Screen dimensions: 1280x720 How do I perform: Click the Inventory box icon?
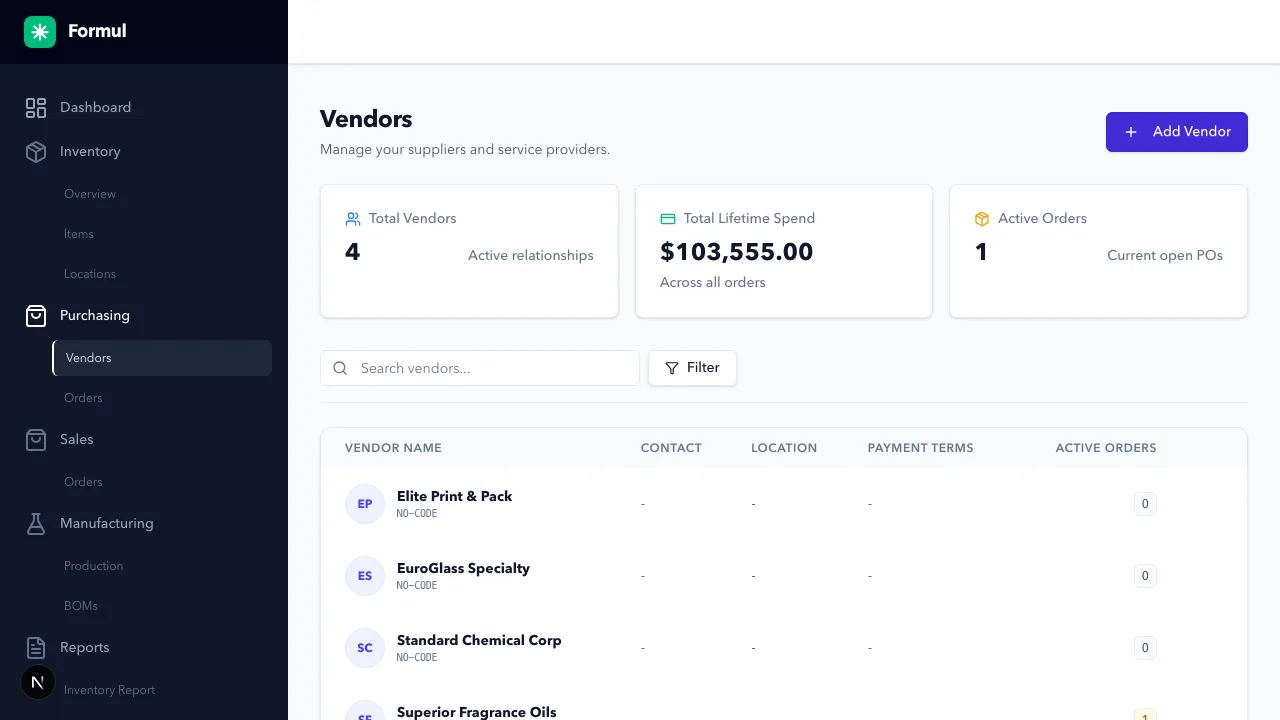36,152
